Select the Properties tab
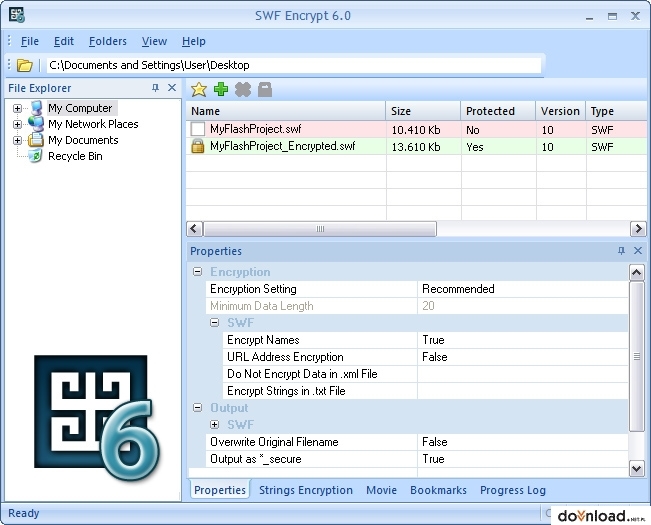This screenshot has width=651, height=525. 220,490
